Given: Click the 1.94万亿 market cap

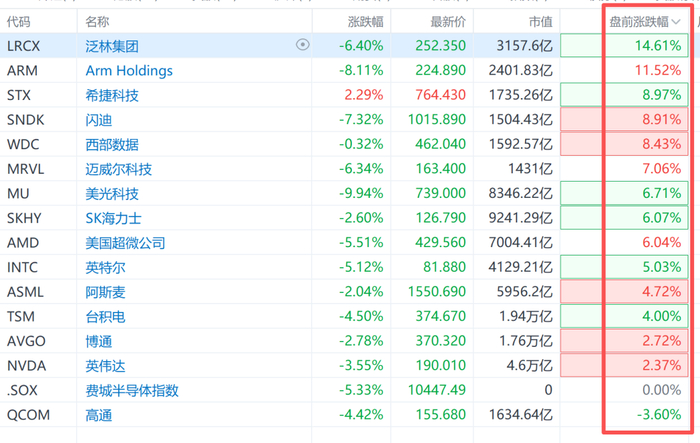Looking at the screenshot, I should [526, 316].
